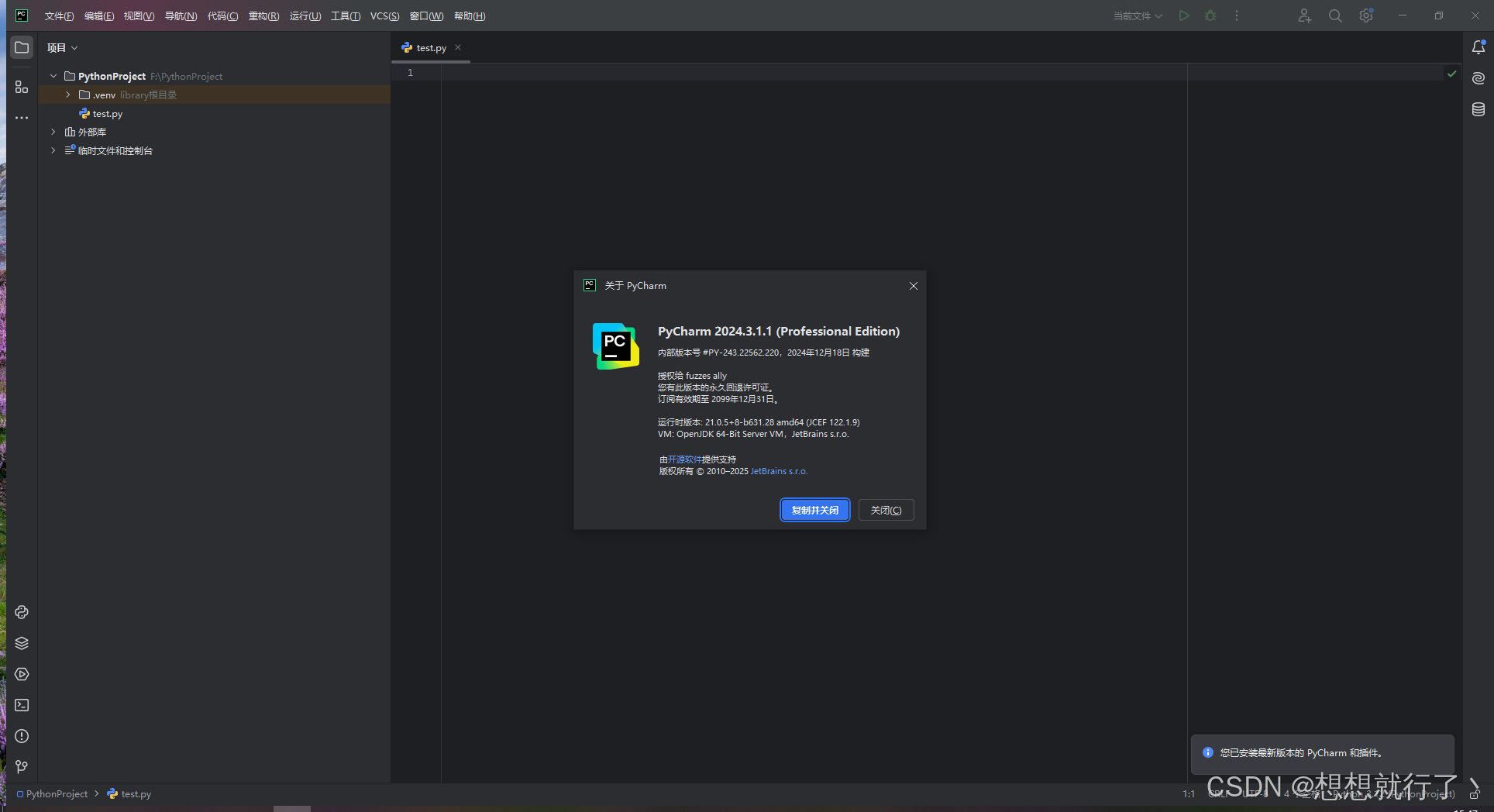The height and width of the screenshot is (812, 1494).
Task: Run the current file with play icon
Action: (x=1184, y=15)
